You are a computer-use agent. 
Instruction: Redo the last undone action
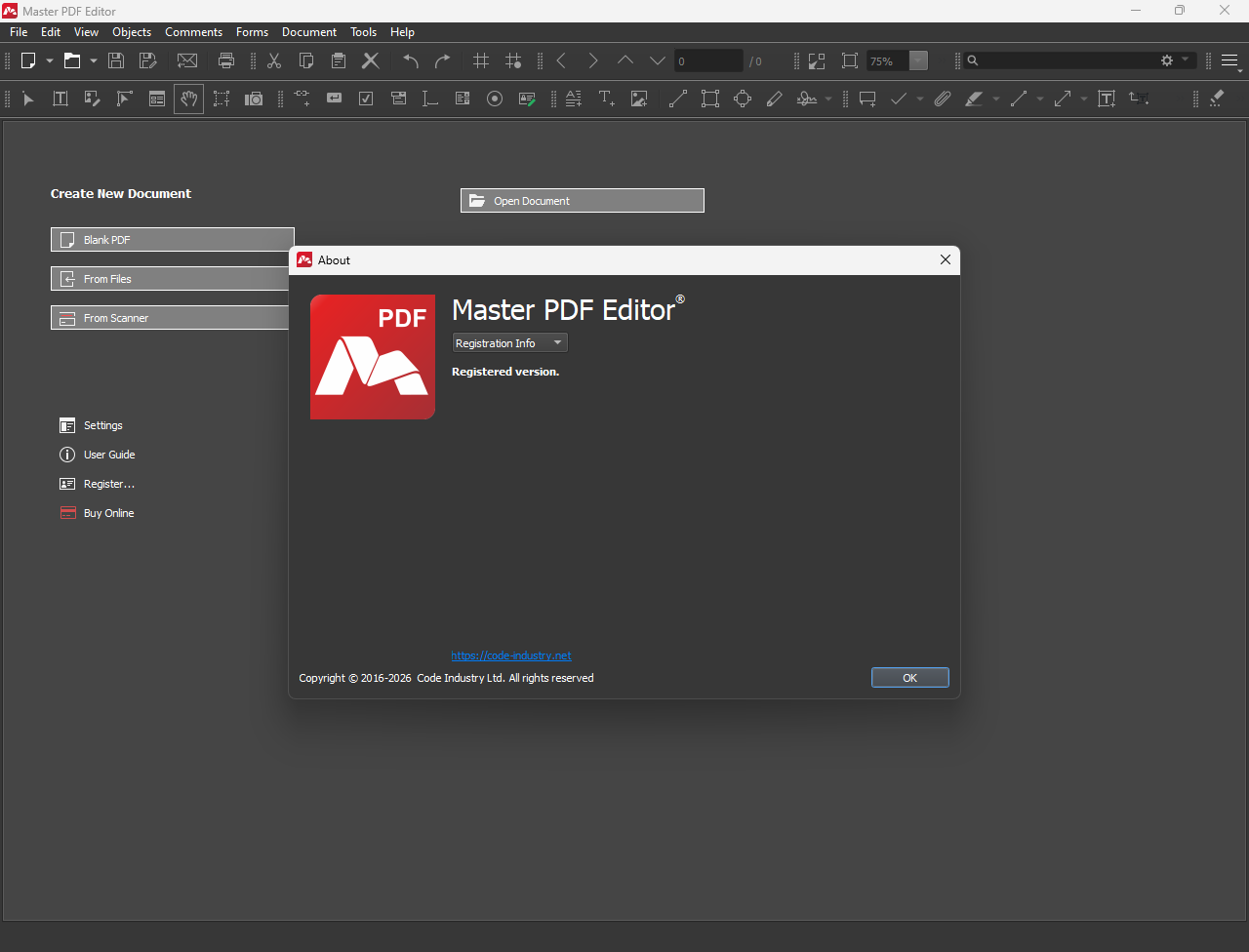click(x=443, y=60)
